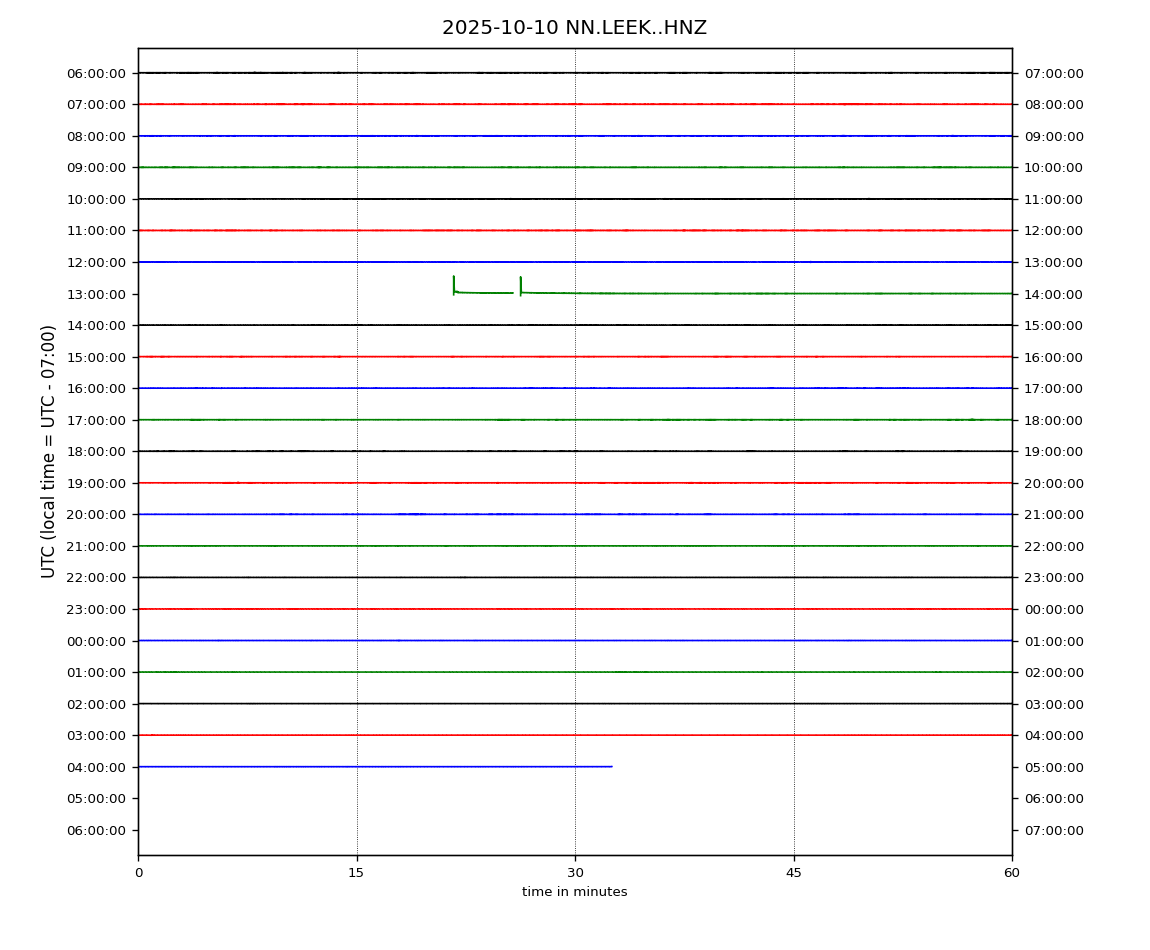Click the "15" tick label on the x-axis
The height and width of the screenshot is (950, 1150).
click(356, 873)
